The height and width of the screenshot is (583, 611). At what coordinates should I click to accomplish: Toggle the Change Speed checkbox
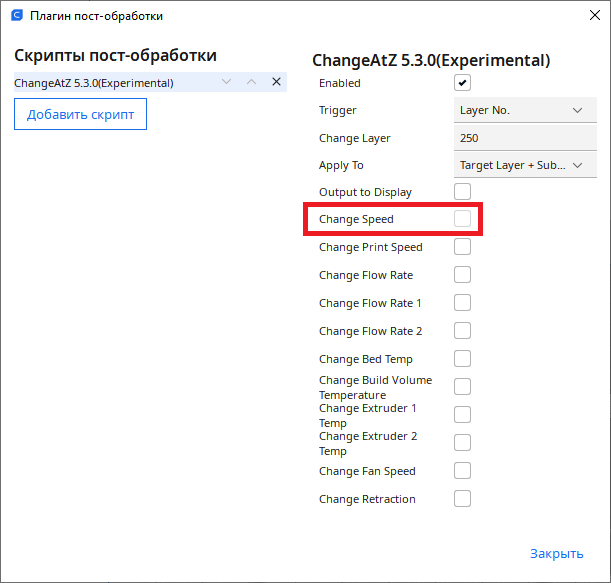(462, 219)
